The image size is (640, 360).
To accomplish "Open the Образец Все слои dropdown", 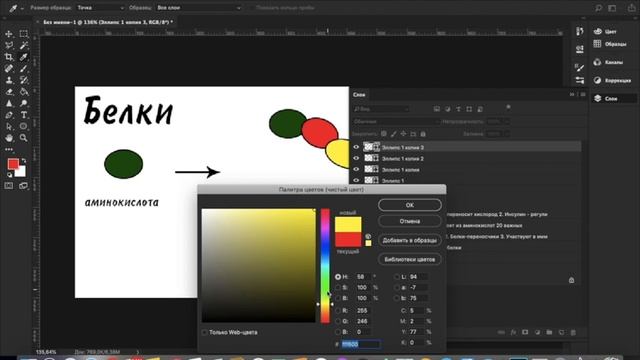I will [x=199, y=8].
